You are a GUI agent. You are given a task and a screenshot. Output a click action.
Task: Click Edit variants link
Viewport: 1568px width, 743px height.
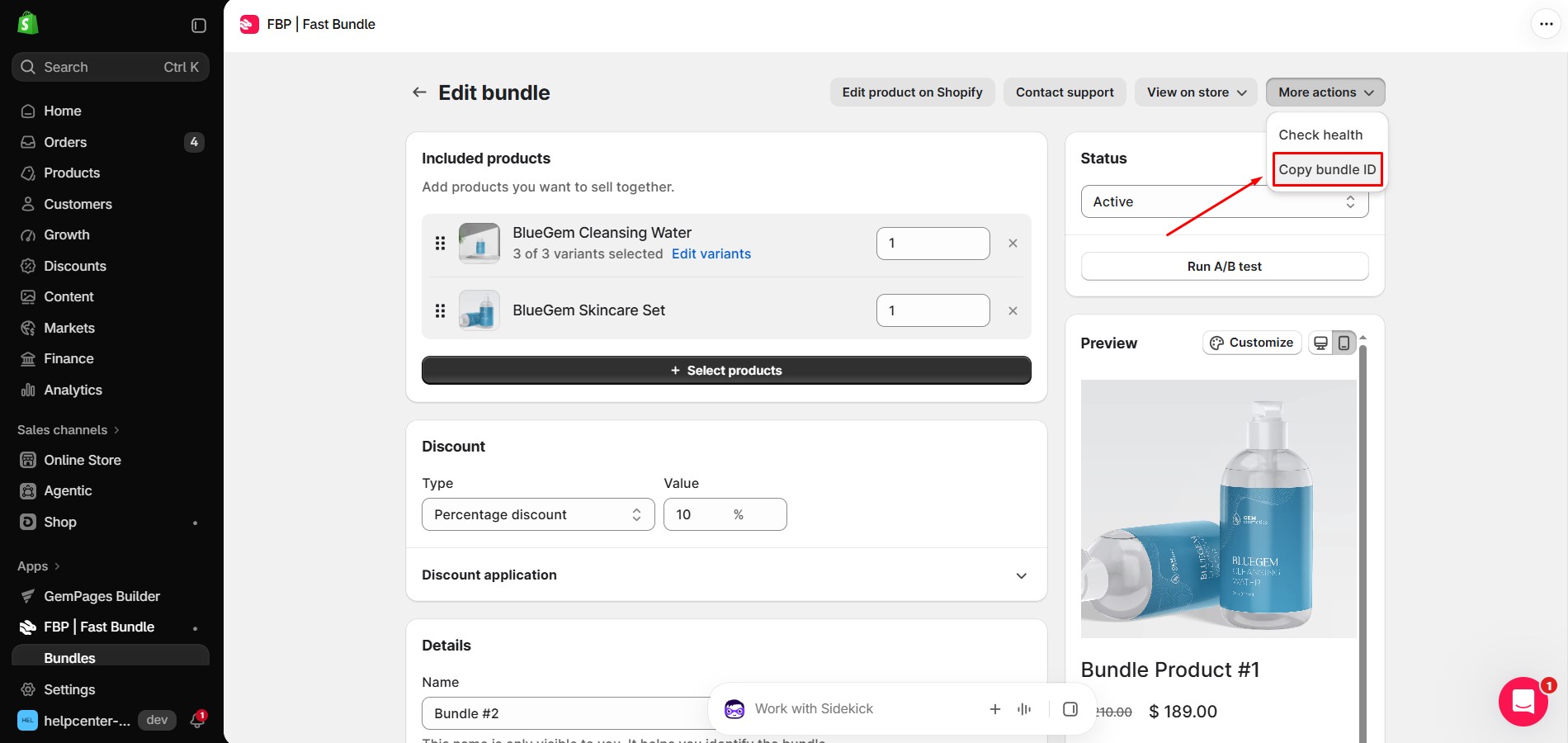coord(711,253)
